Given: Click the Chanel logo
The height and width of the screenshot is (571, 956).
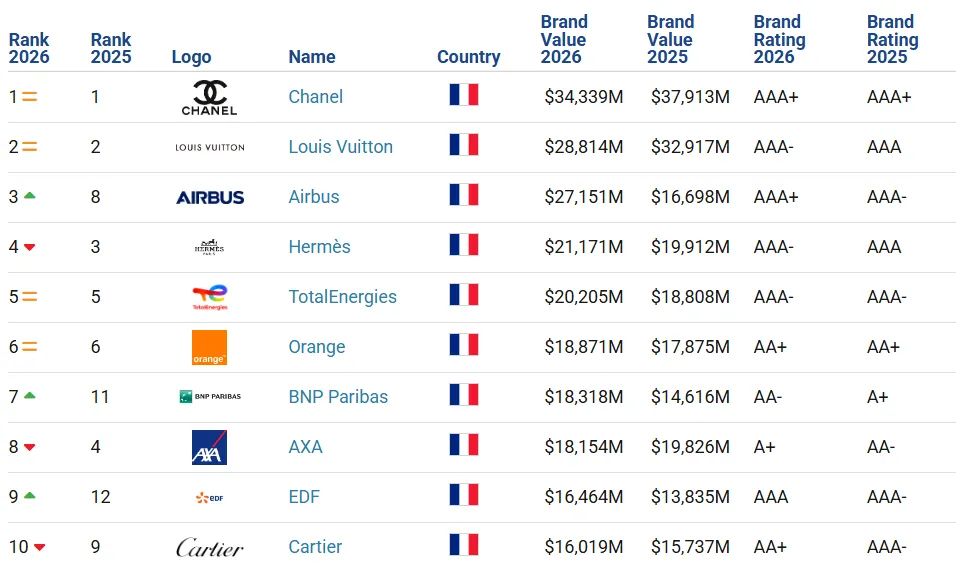Looking at the screenshot, I should coord(209,98).
